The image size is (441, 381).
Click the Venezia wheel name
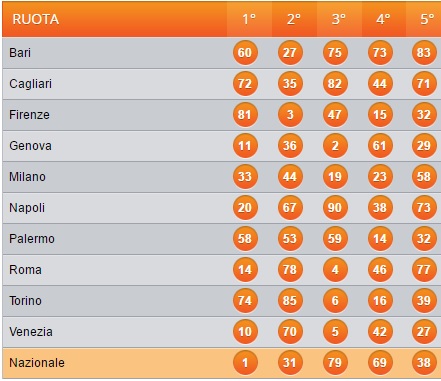coord(31,332)
